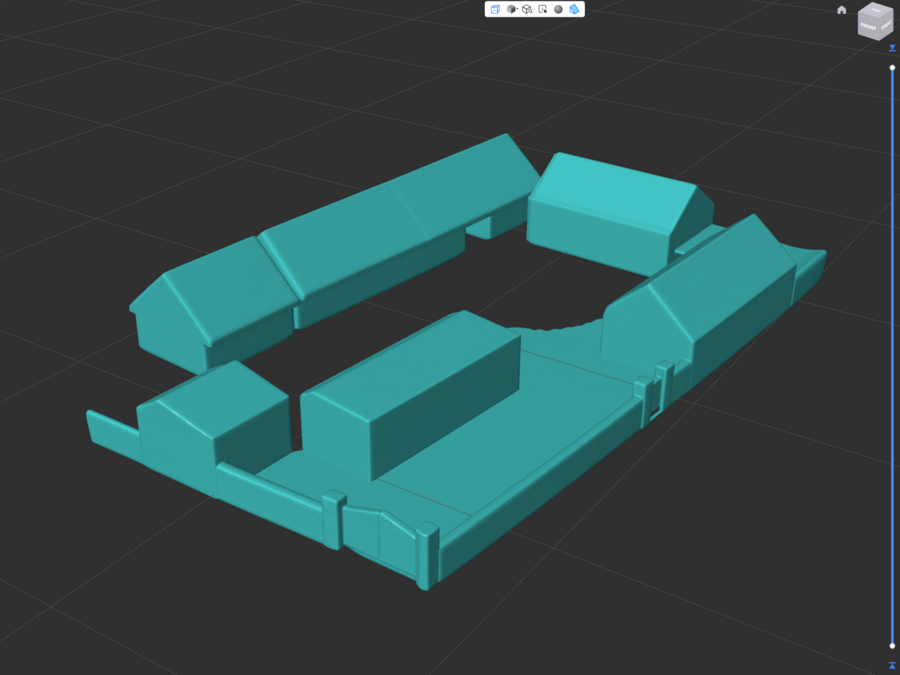Toggle the blue ground plane icon
Viewport: 900px width, 675px height.
click(x=575, y=9)
